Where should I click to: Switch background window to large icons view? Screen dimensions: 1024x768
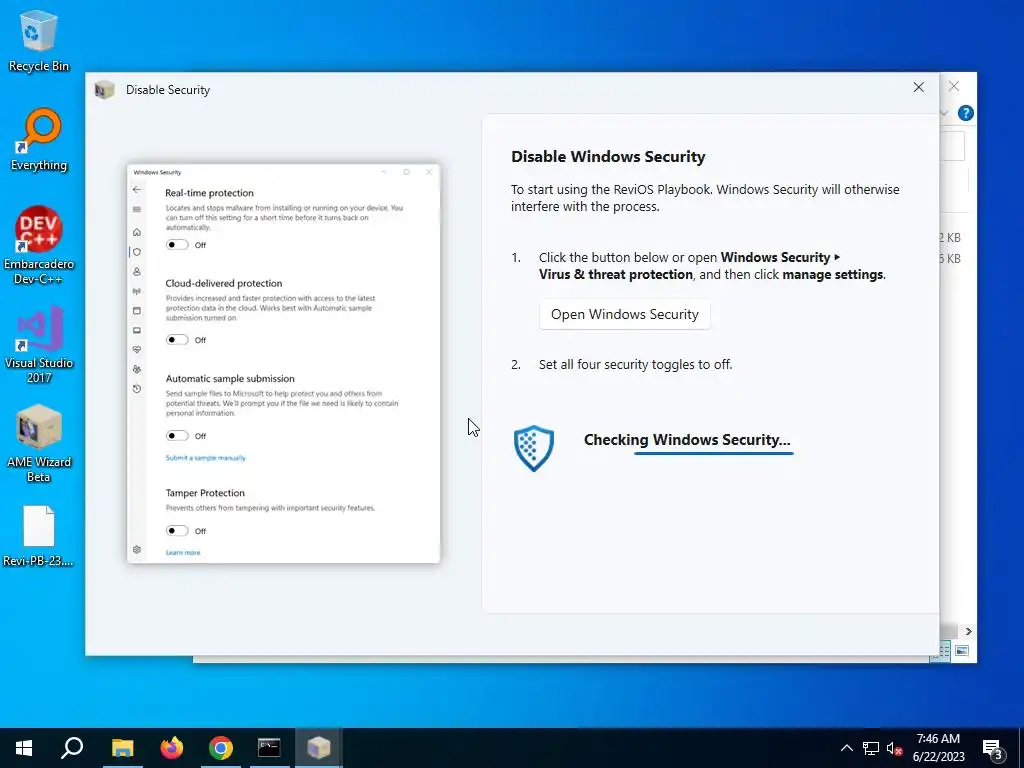(962, 650)
